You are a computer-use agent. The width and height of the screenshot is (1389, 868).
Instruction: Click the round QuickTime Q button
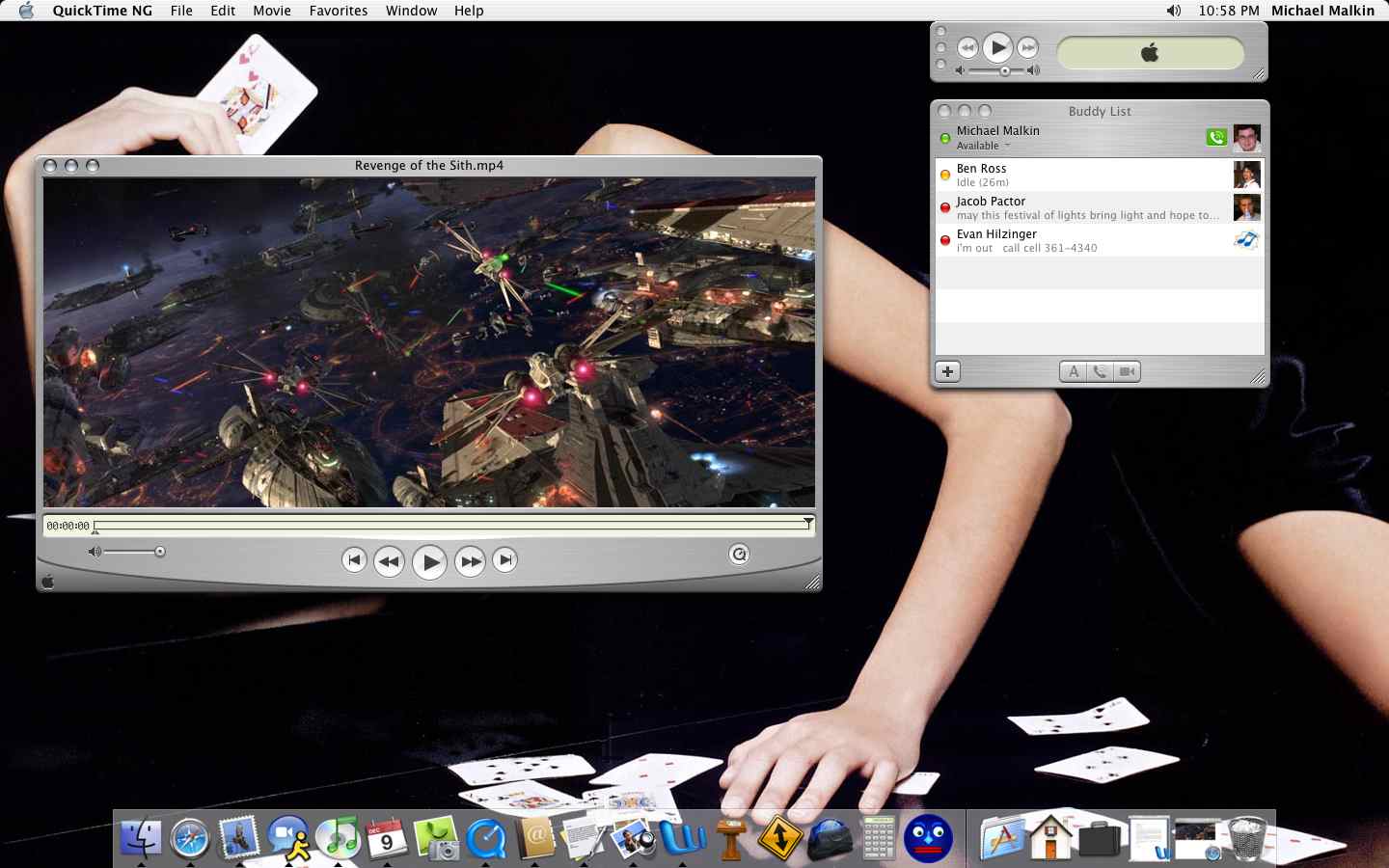click(x=739, y=554)
